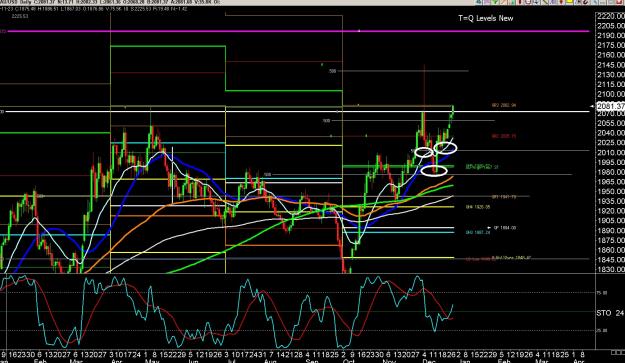Click the 2010.00 price axis label
The height and width of the screenshot is (363, 625).
611,153
